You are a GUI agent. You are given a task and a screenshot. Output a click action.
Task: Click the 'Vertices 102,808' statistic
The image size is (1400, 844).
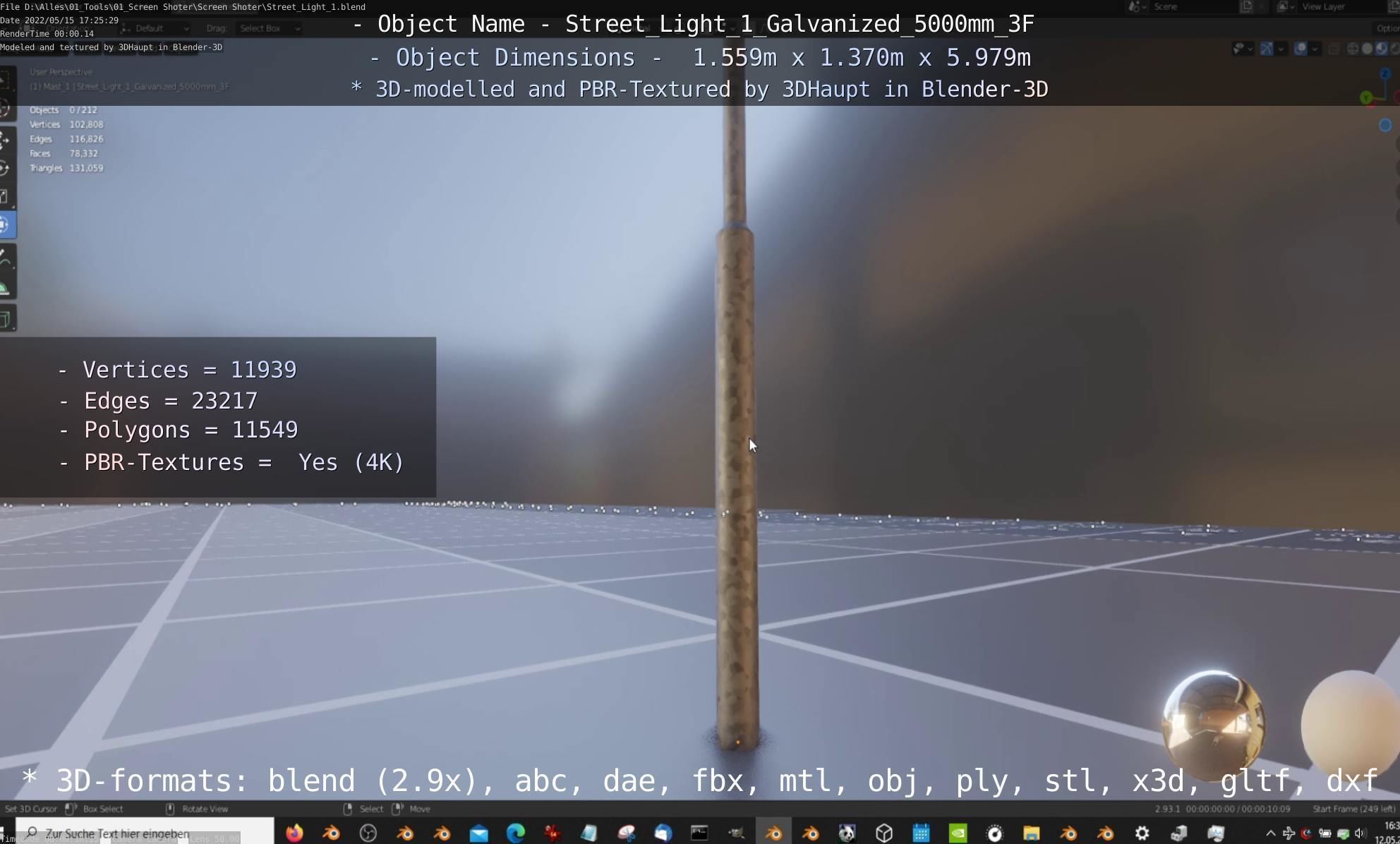[66, 124]
